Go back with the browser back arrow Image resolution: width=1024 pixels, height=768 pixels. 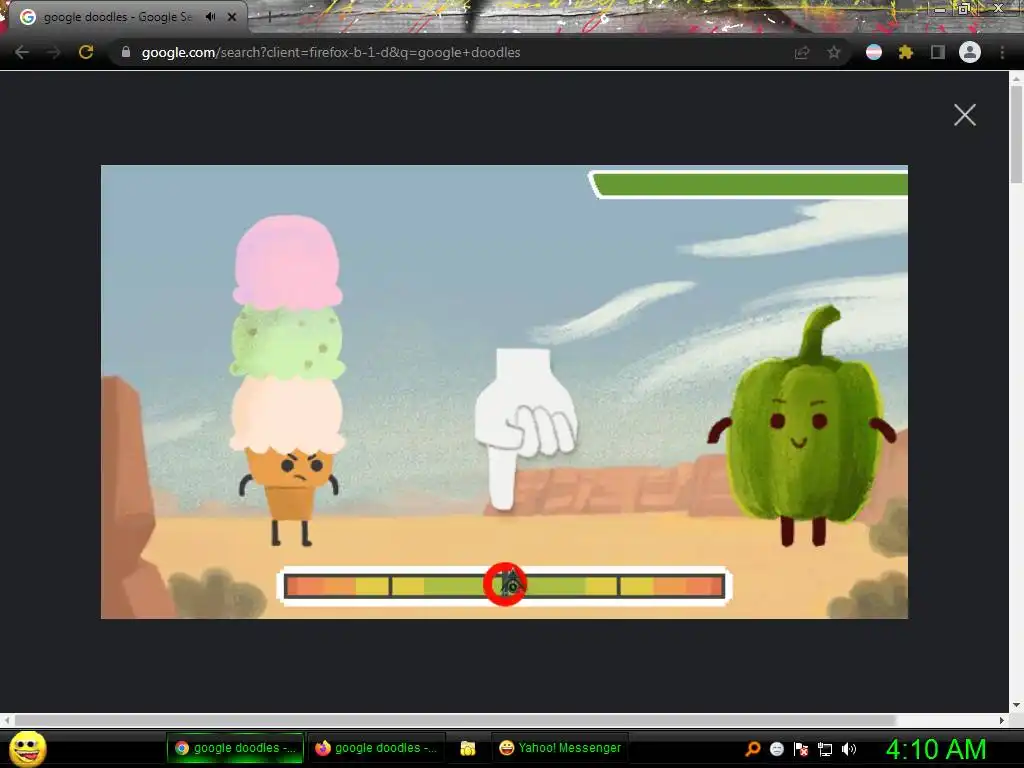(22, 52)
